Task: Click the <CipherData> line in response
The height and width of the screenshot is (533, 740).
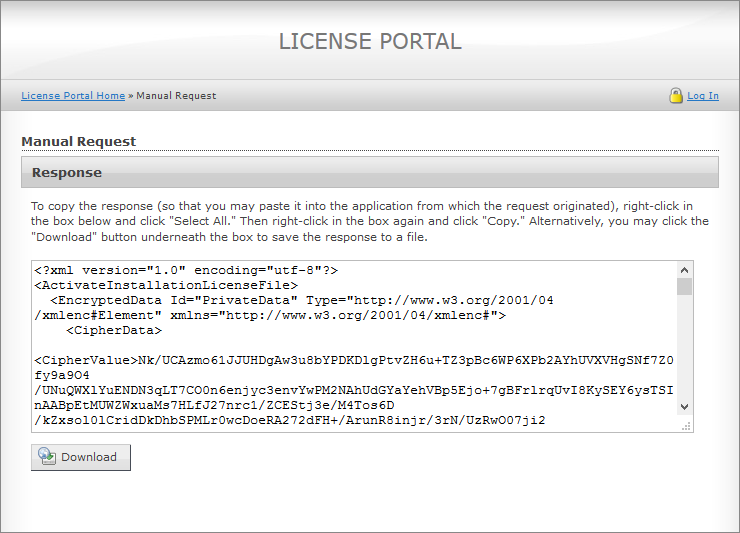Action: (x=114, y=330)
